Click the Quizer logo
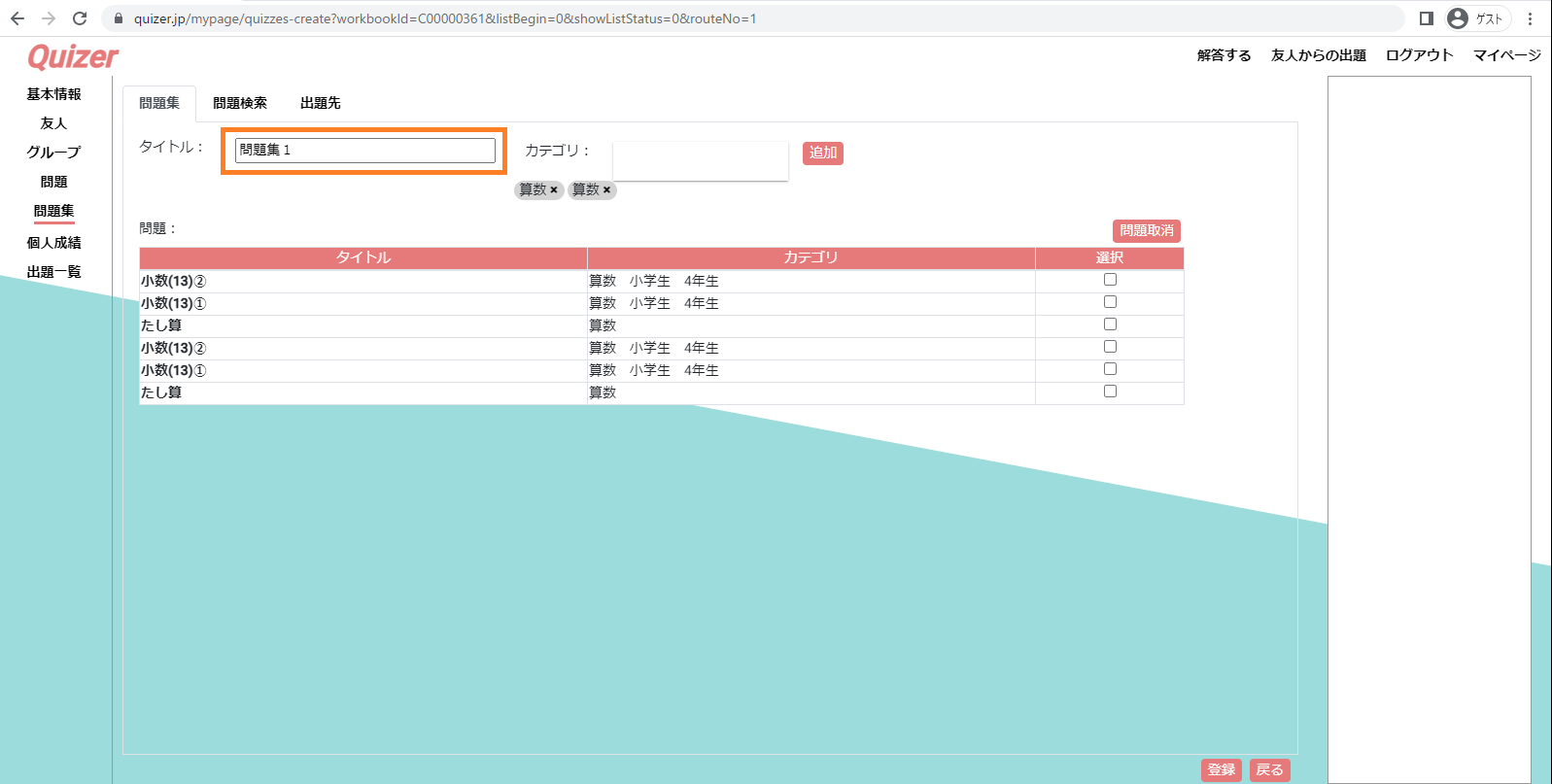1552x784 pixels. pos(73,57)
